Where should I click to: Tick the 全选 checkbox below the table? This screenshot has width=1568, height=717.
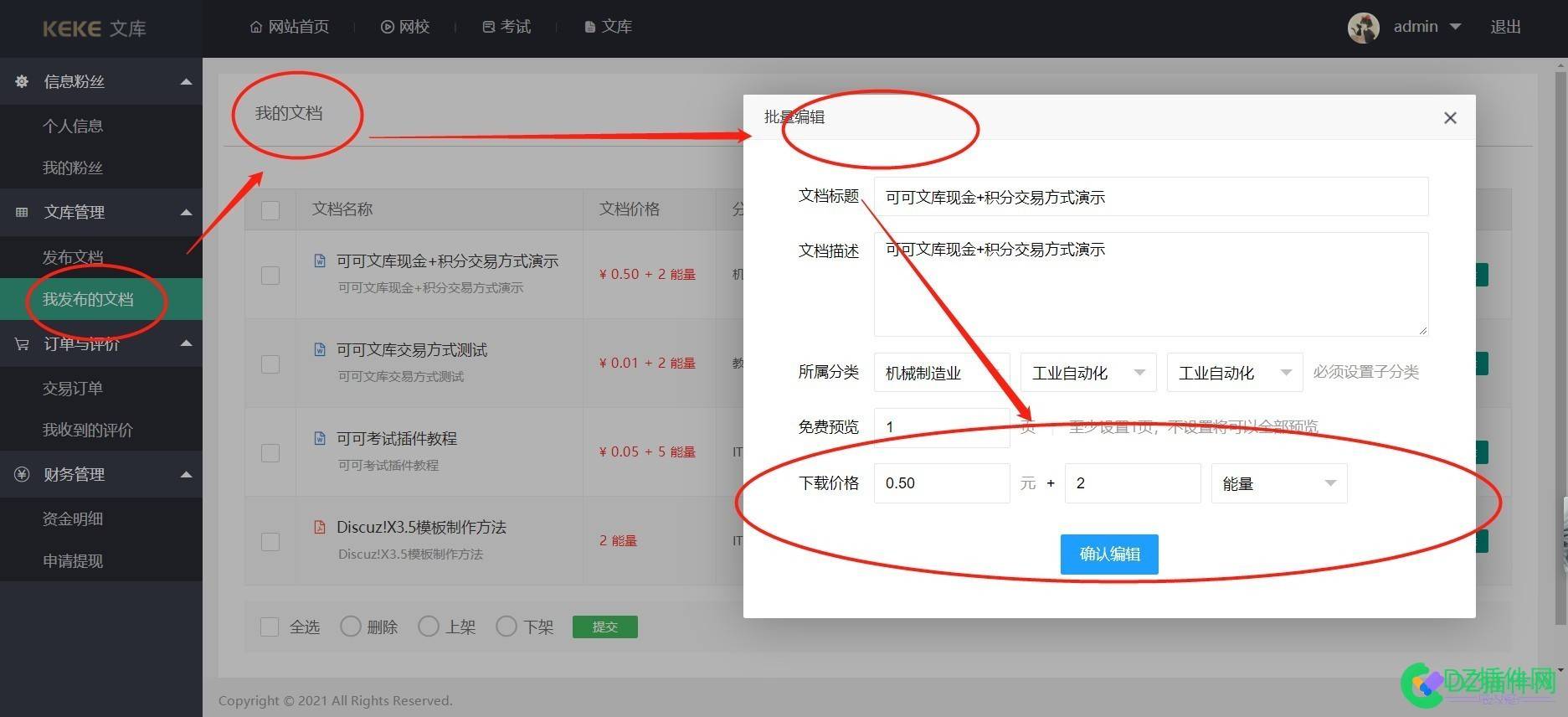[x=270, y=627]
